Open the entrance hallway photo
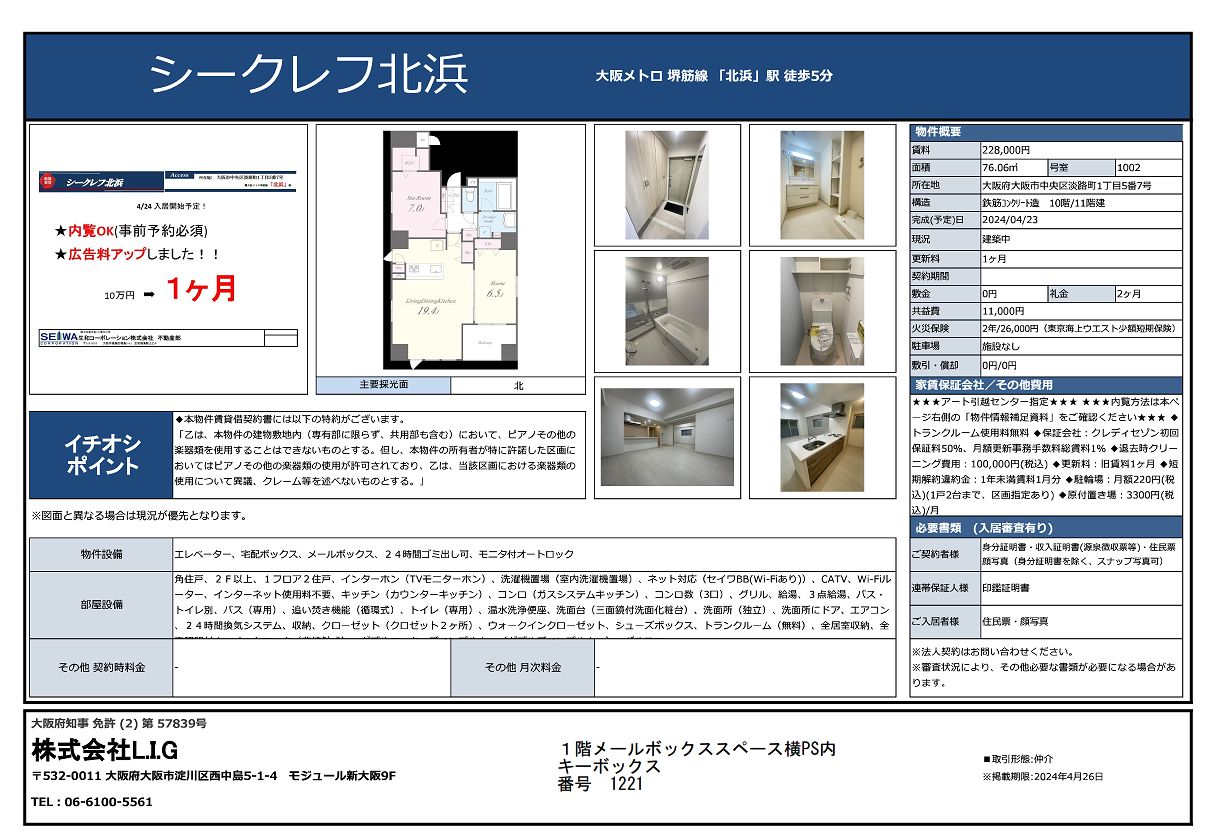The image size is (1214, 839). point(667,184)
